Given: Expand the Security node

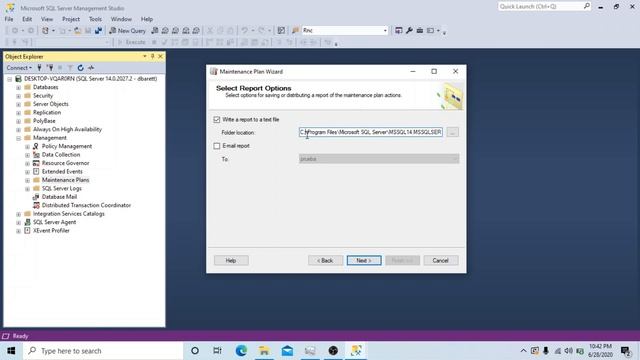Looking at the screenshot, I should [x=18, y=96].
